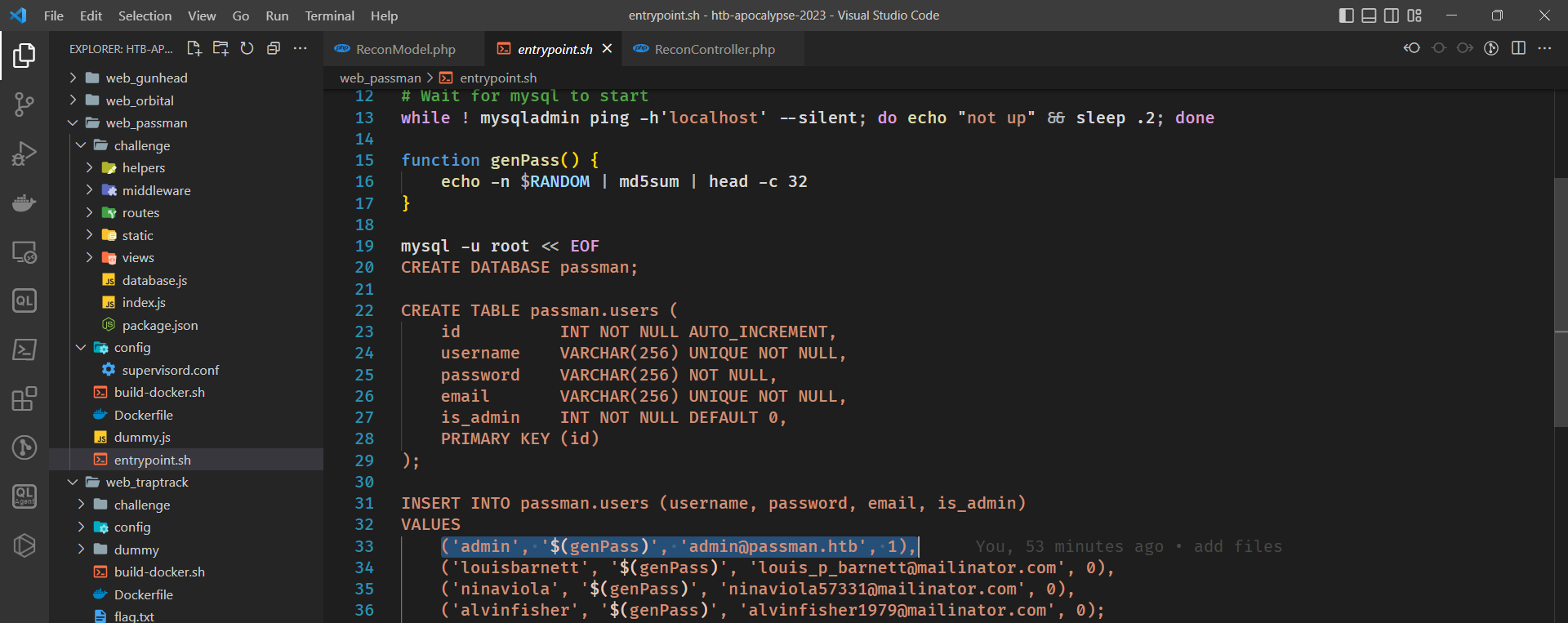Image resolution: width=1568 pixels, height=623 pixels.
Task: Refresh the Explorer file tree
Action: click(x=247, y=49)
